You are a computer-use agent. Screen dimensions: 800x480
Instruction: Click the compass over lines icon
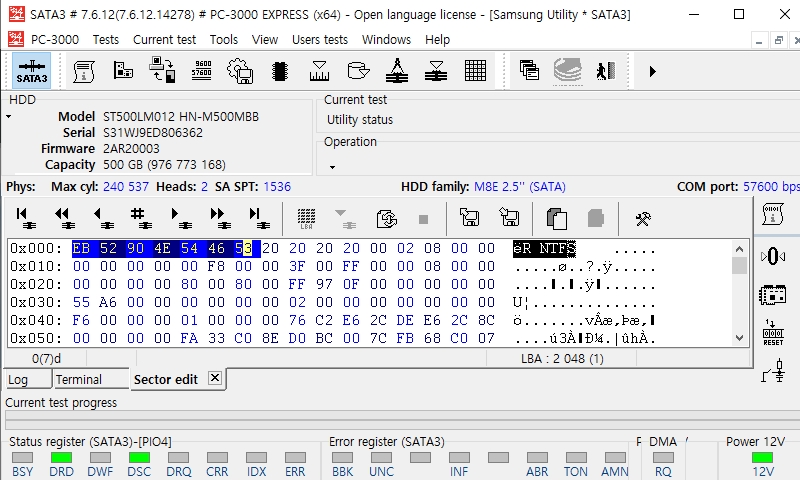[x=397, y=70]
